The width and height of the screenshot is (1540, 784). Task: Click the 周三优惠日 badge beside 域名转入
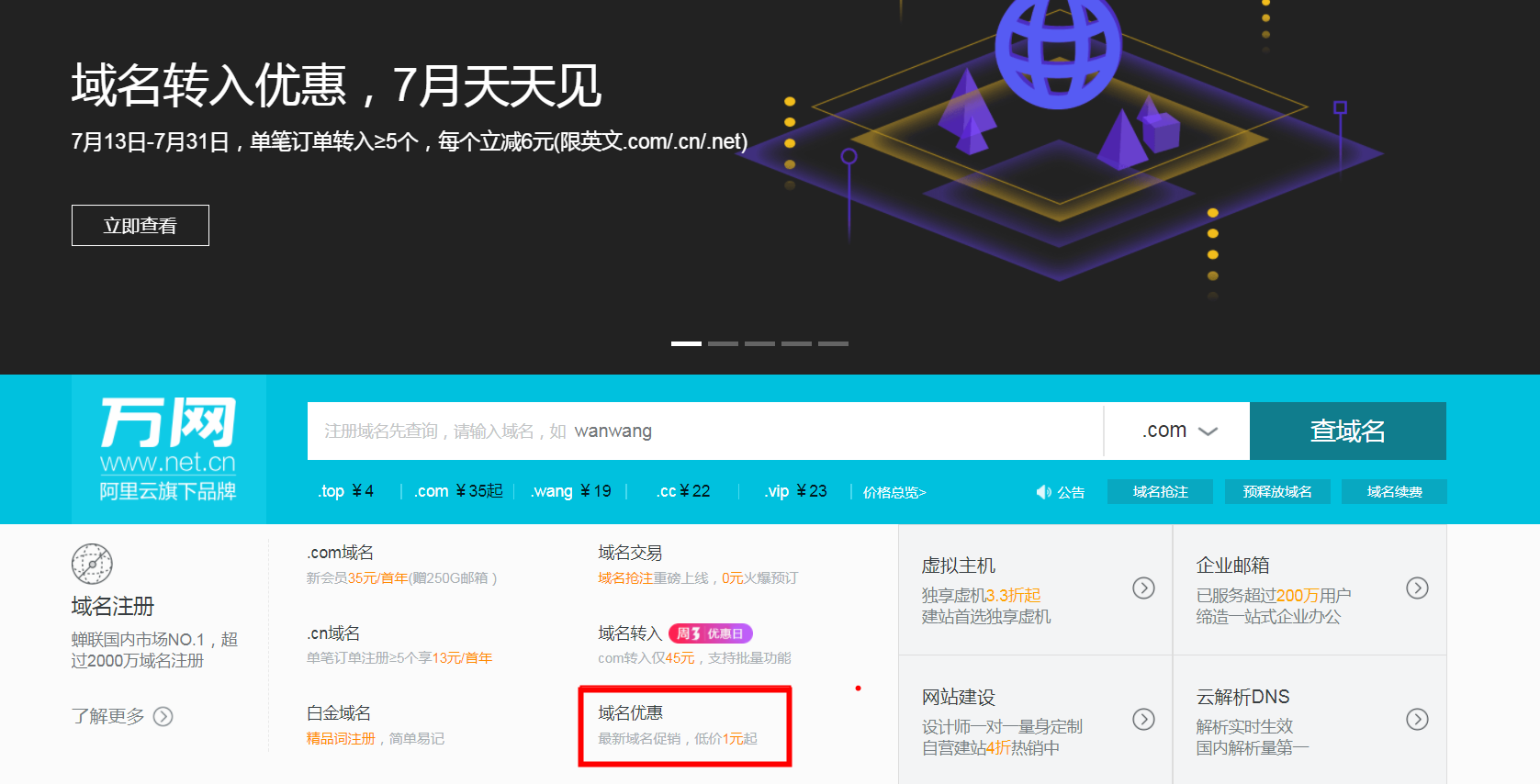[711, 633]
